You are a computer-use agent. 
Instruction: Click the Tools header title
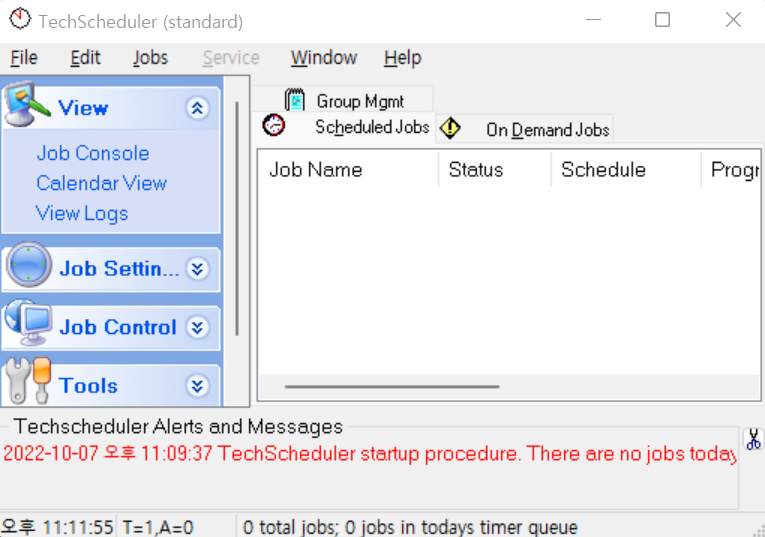(88, 386)
